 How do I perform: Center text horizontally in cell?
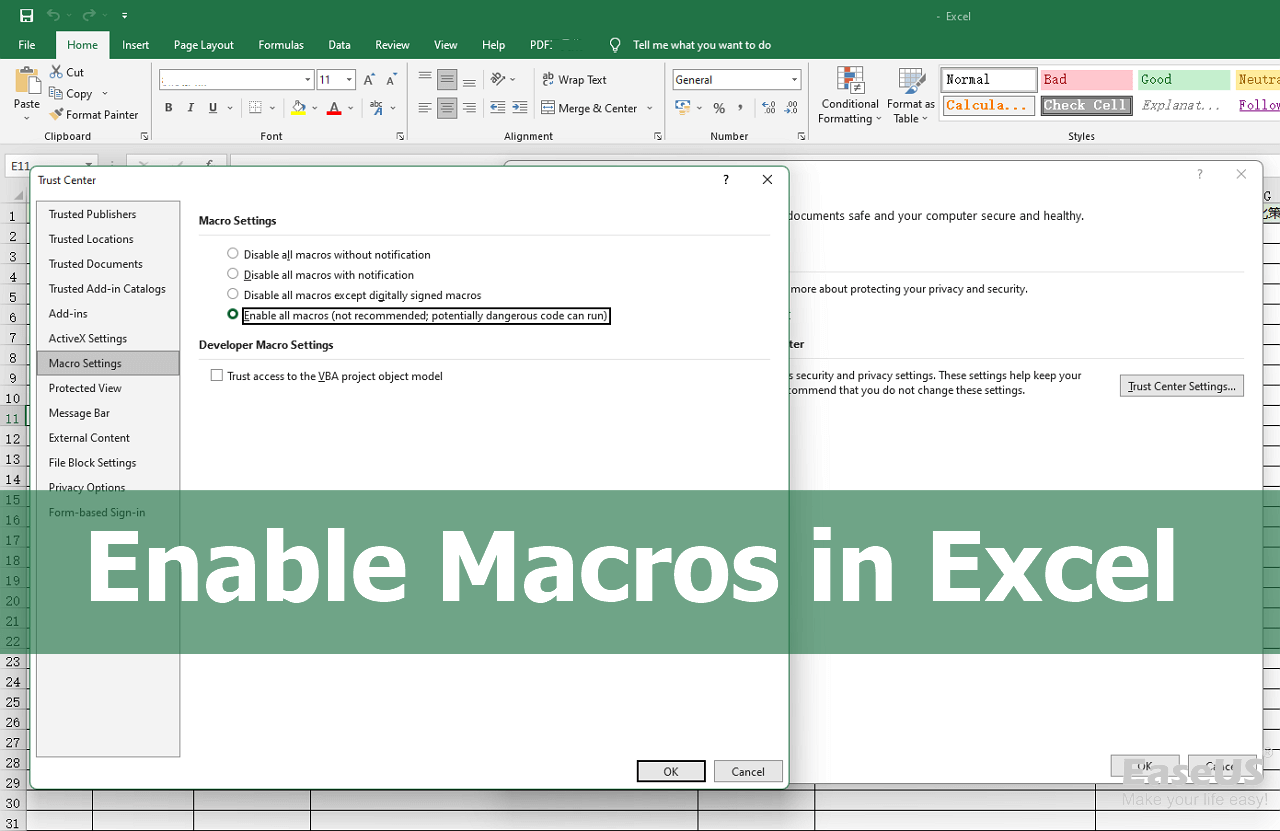point(447,108)
